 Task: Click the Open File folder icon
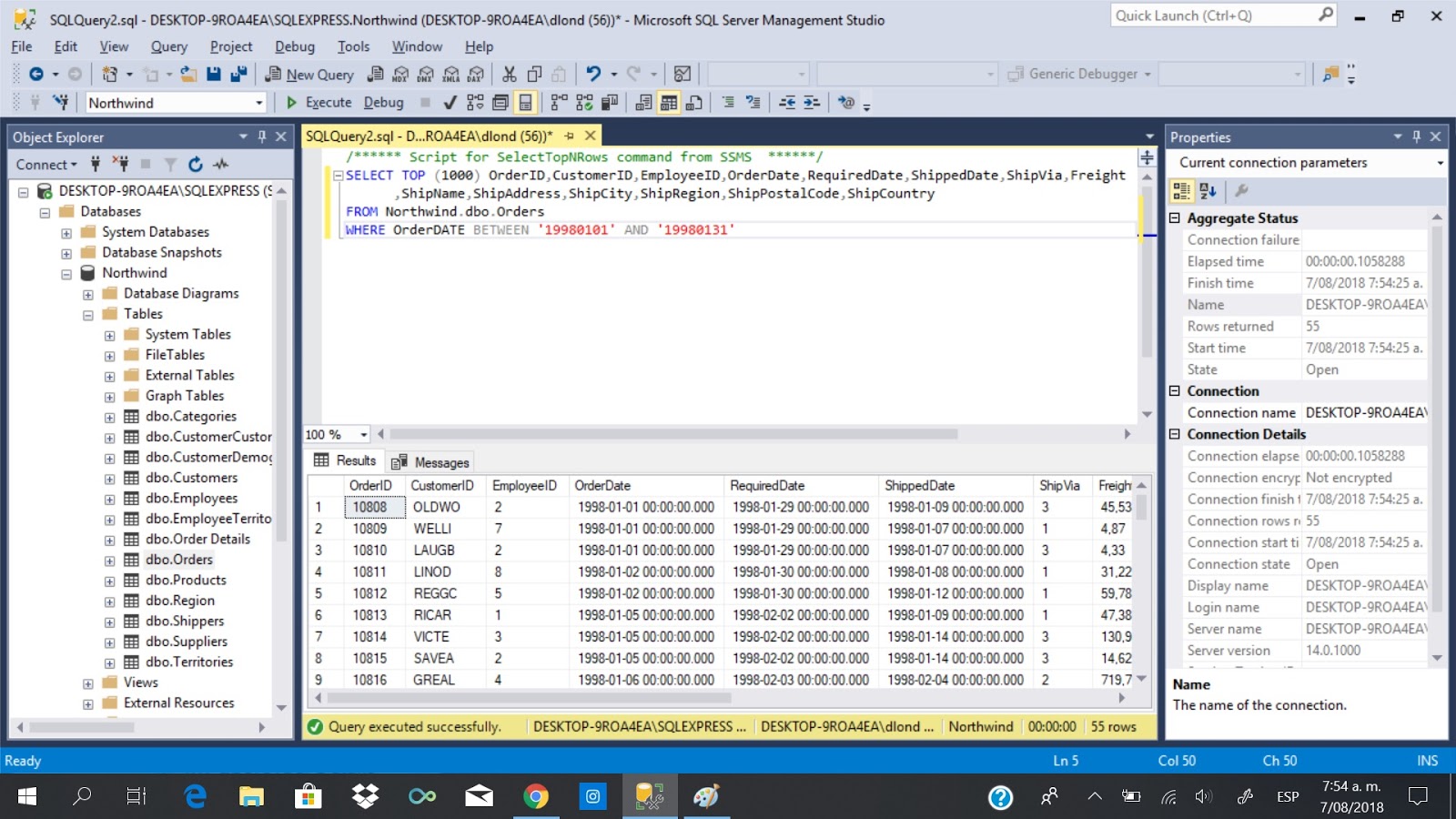pyautogui.click(x=188, y=75)
